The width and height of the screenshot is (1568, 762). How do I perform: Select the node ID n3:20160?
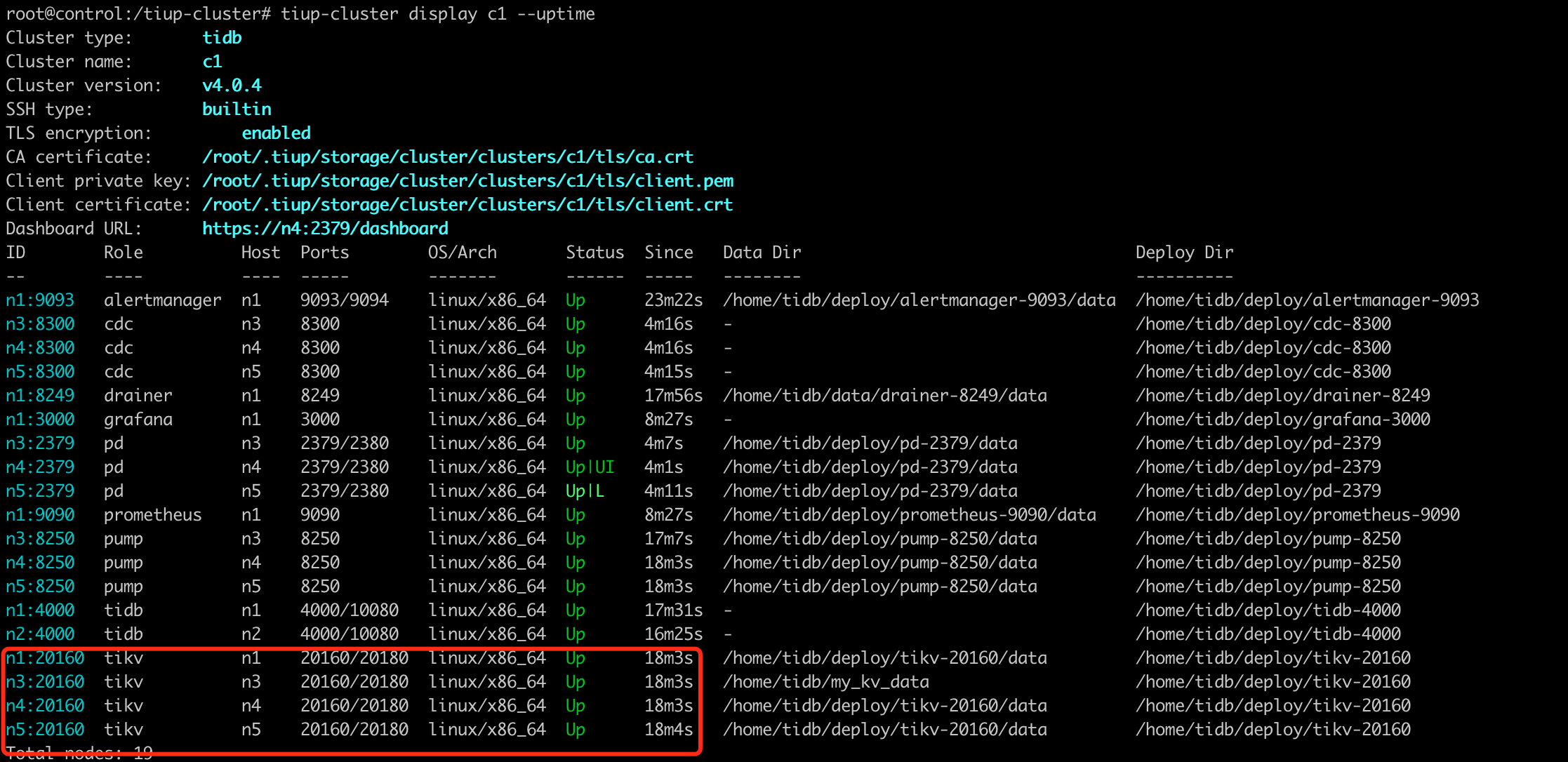(x=45, y=682)
